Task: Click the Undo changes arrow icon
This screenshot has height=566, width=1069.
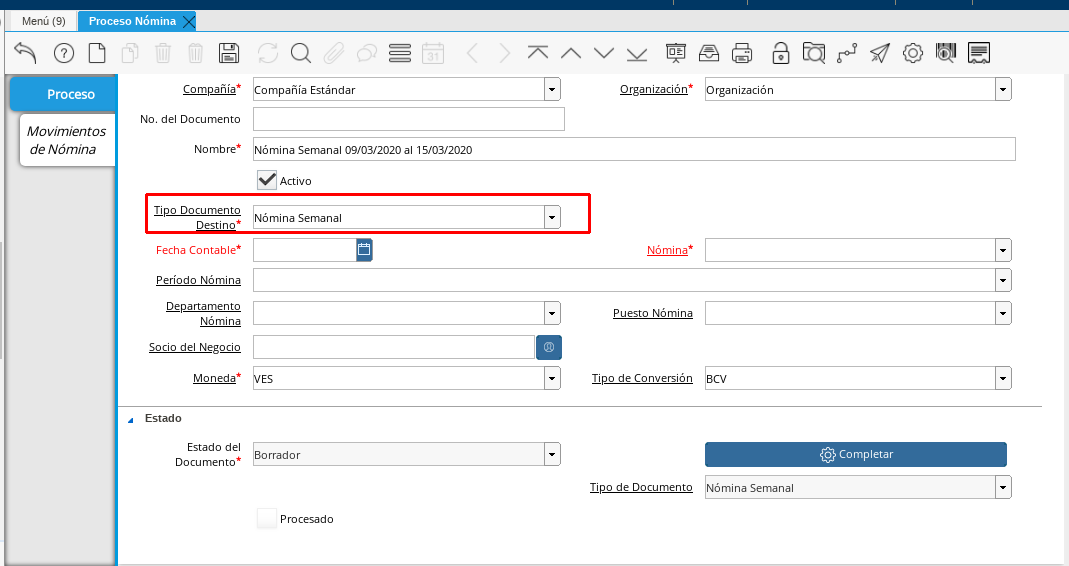Action: (26, 53)
